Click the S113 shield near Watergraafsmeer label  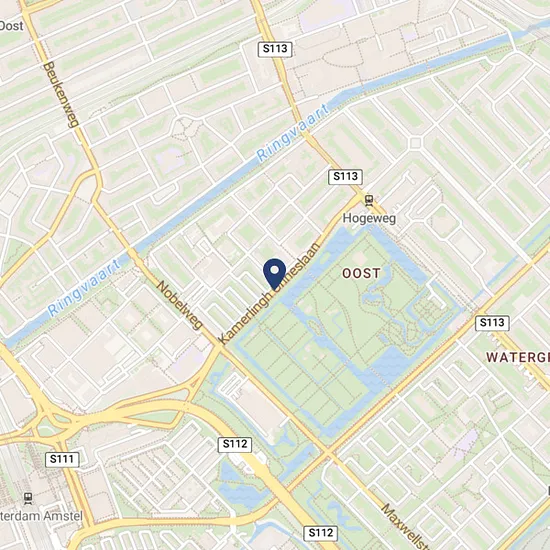click(492, 323)
